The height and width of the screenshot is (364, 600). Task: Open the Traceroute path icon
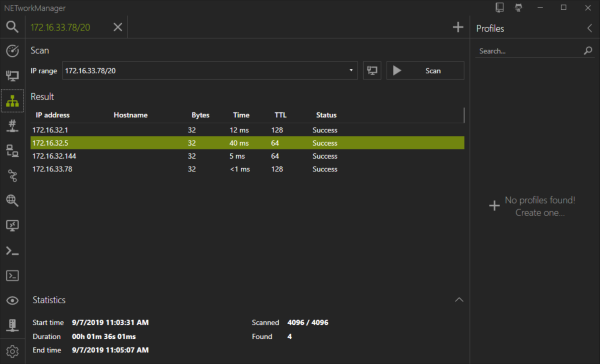(12, 176)
